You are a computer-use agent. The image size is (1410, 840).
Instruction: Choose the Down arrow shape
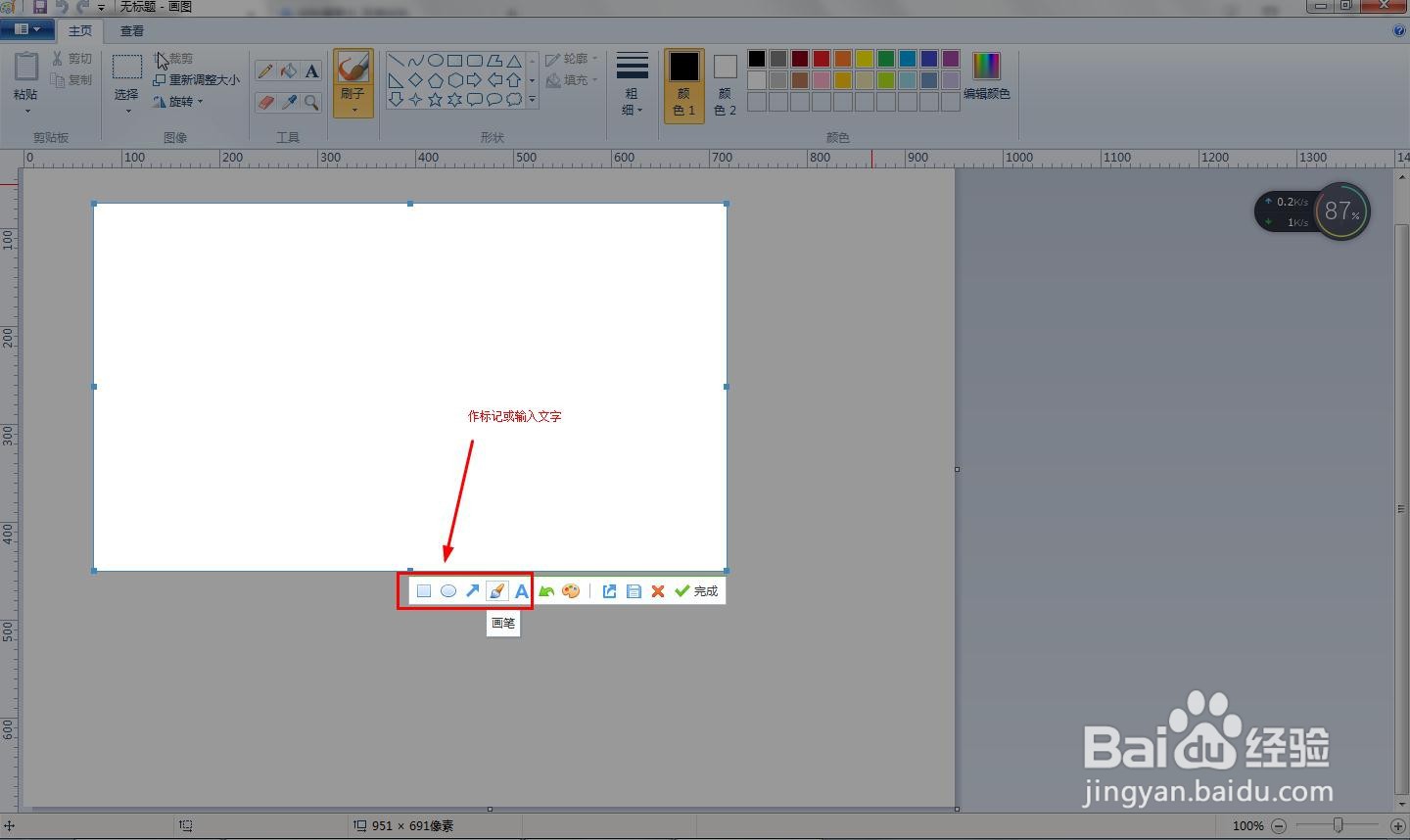tap(396, 100)
